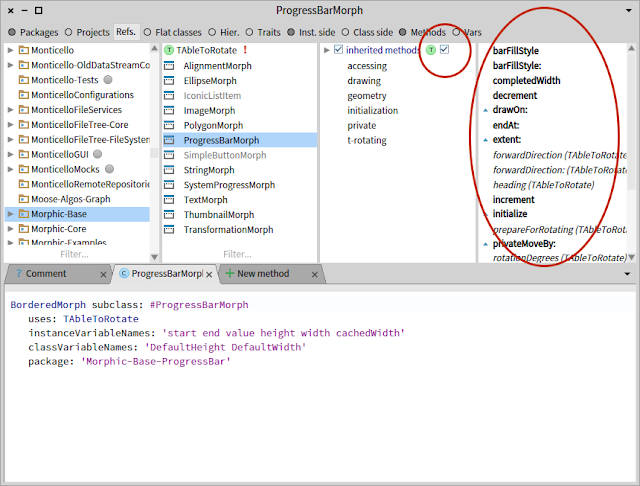Select the SystemProgressMorph class
This screenshot has width=640, height=486.
coord(229,185)
